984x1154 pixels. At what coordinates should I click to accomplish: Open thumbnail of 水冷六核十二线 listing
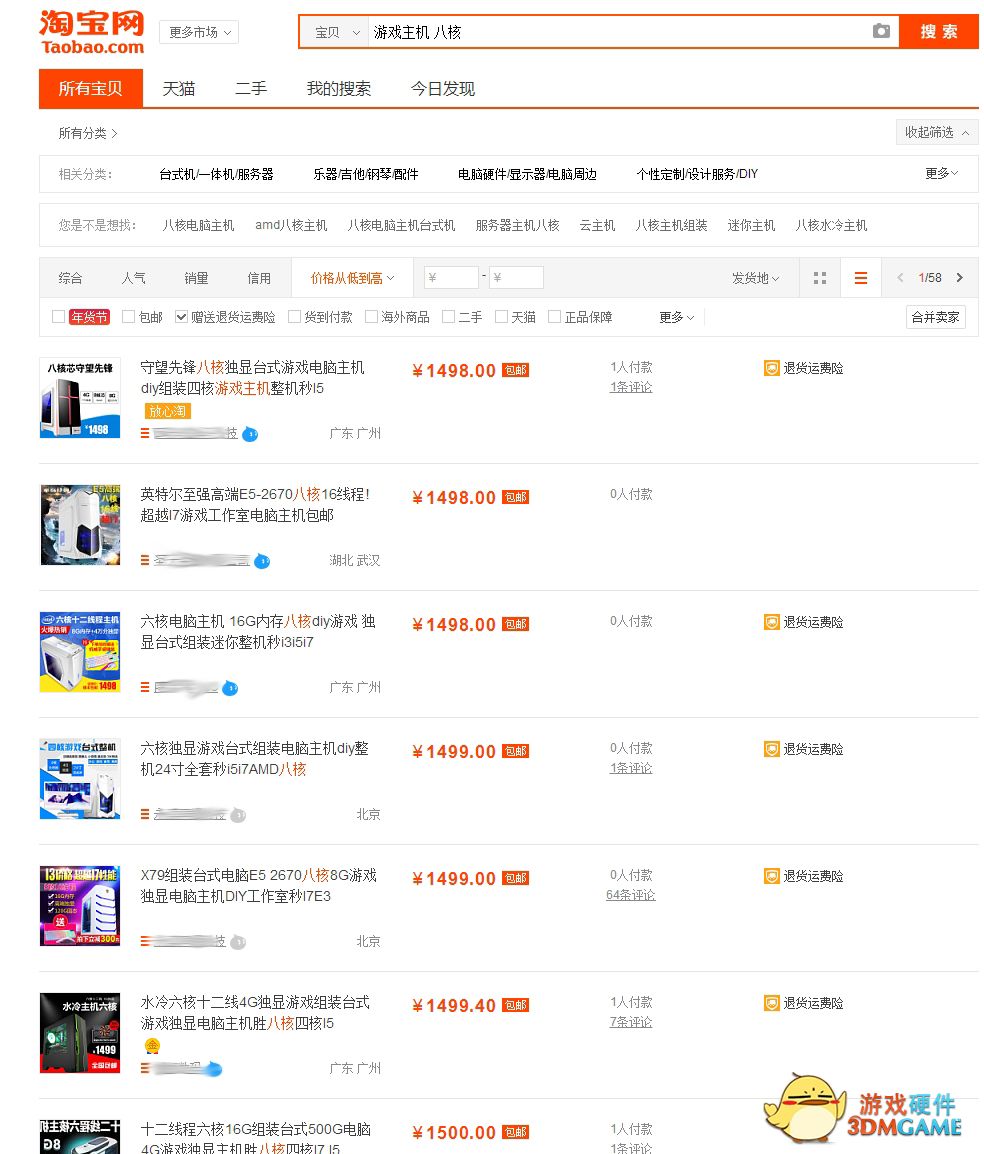(80, 1033)
